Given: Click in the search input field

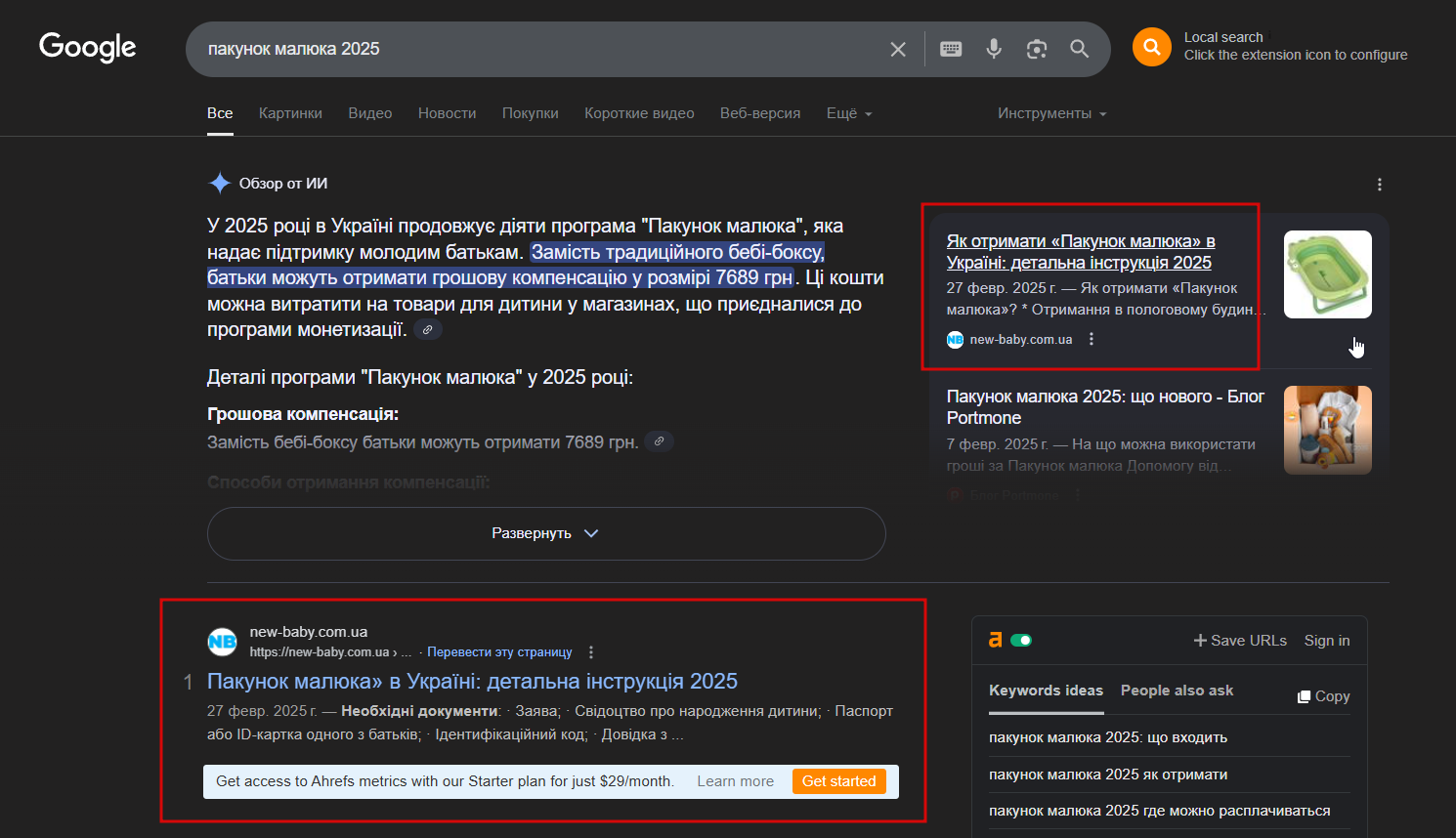Looking at the screenshot, I should point(537,49).
